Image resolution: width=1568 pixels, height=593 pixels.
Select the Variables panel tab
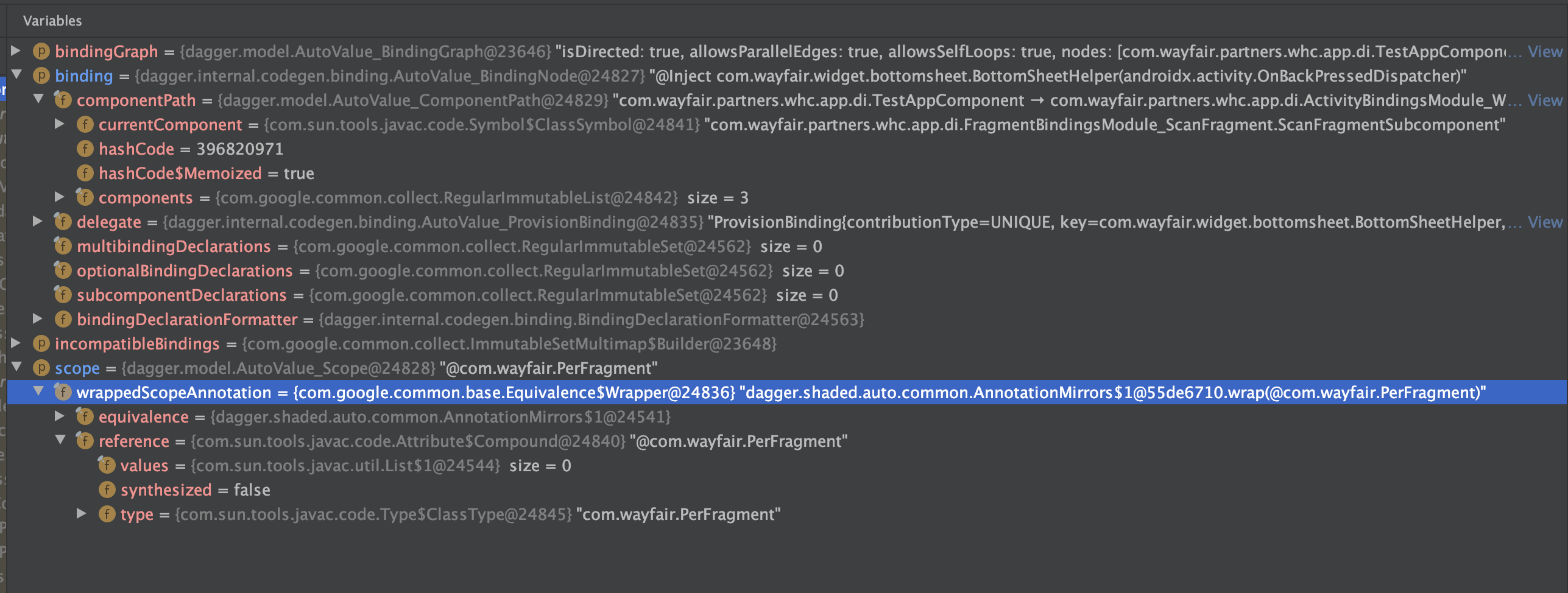[52, 20]
